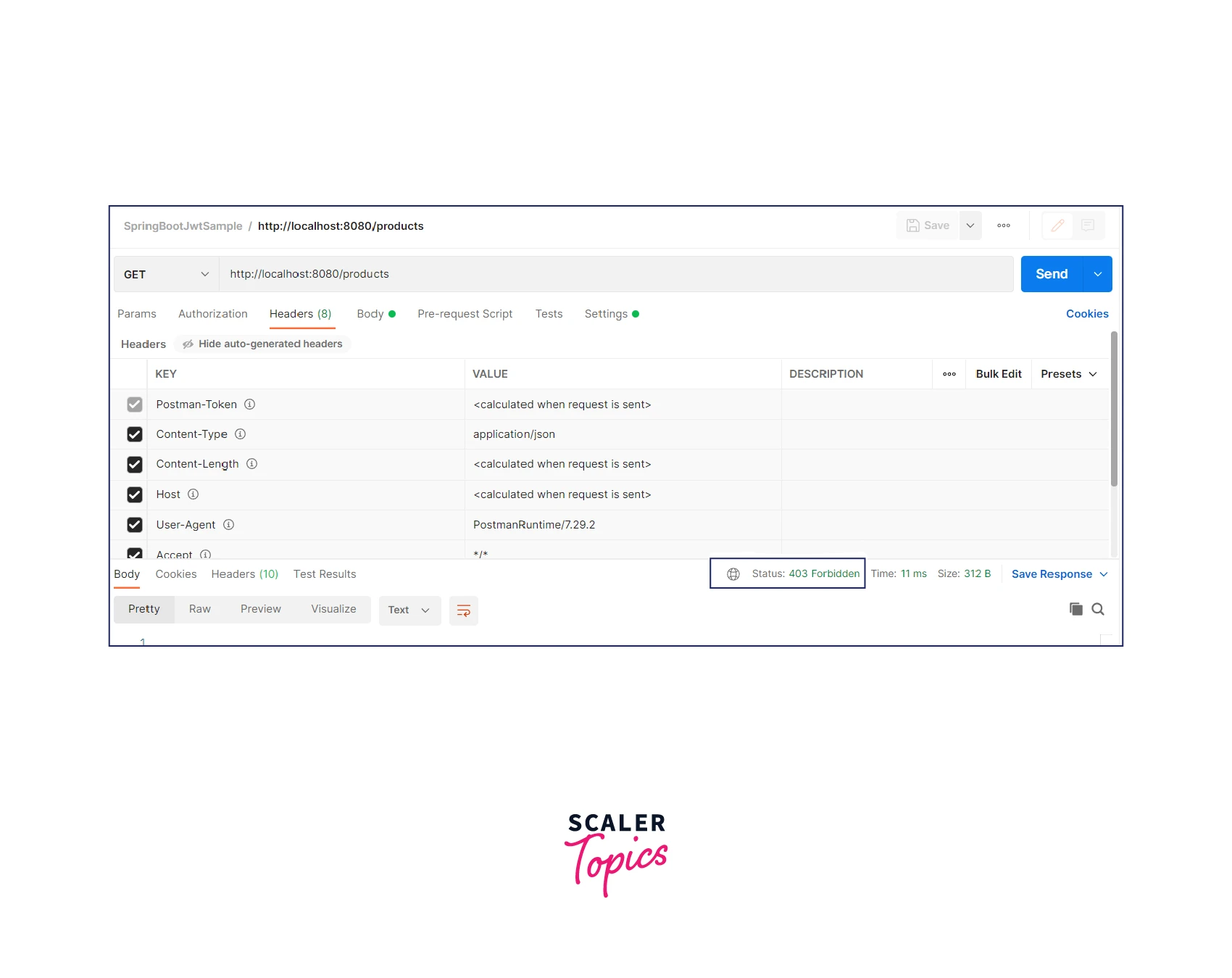Screen dimensions: 1232x978
Task: Click the globe network icon beside Status
Action: coord(733,574)
